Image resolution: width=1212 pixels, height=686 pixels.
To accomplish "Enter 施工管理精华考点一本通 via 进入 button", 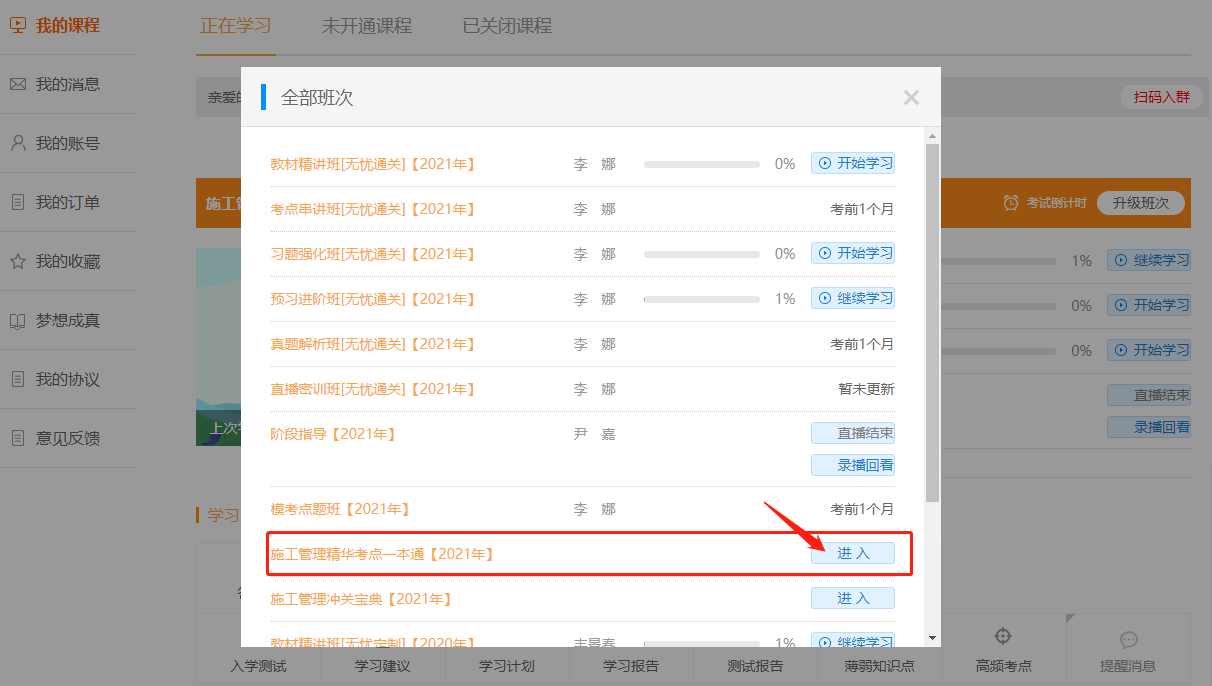I will point(852,553).
